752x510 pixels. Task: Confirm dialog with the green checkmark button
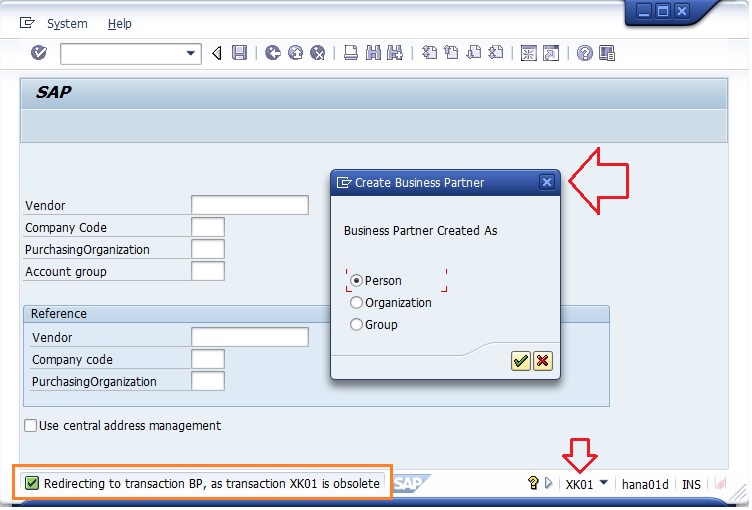click(520, 361)
